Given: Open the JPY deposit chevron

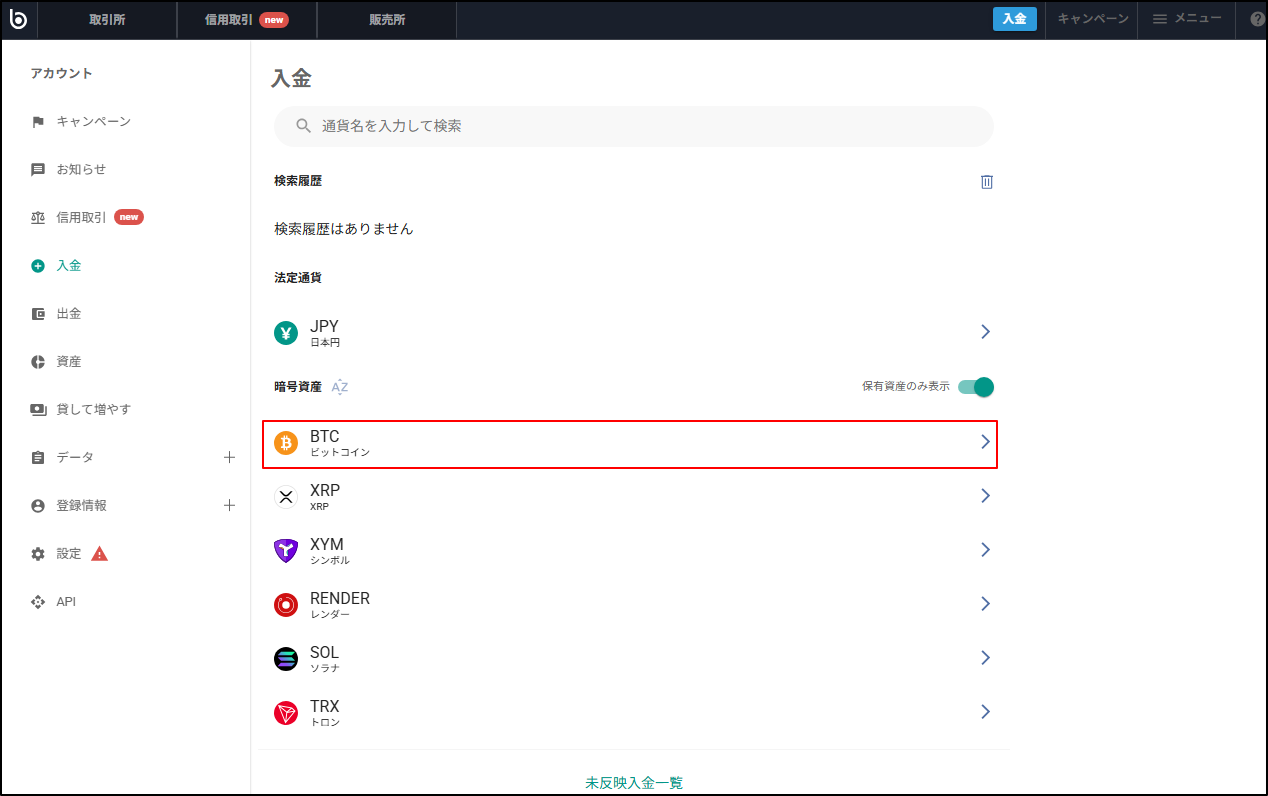Looking at the screenshot, I should (x=986, y=331).
